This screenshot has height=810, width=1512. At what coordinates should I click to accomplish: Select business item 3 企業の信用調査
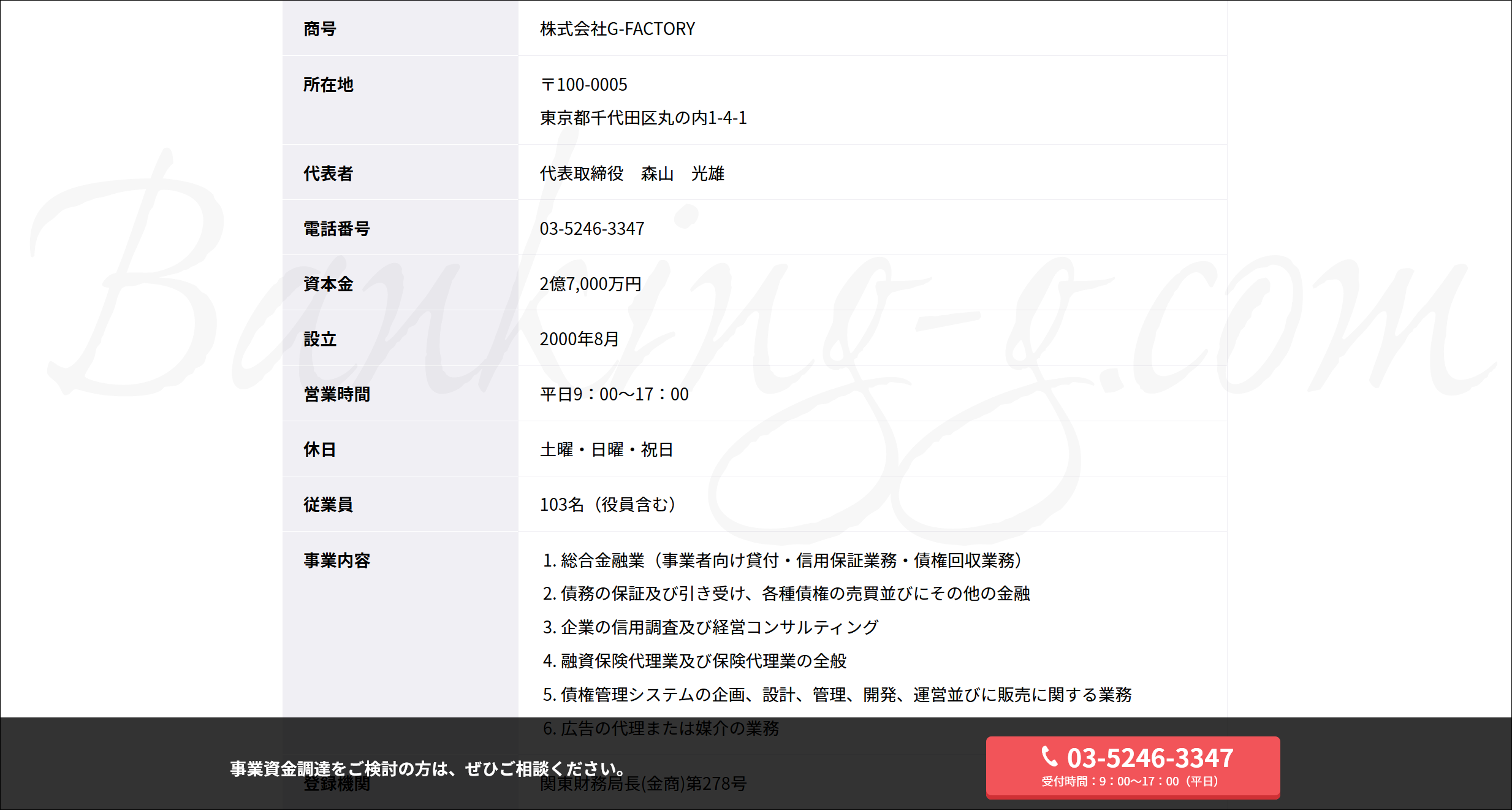(710, 627)
